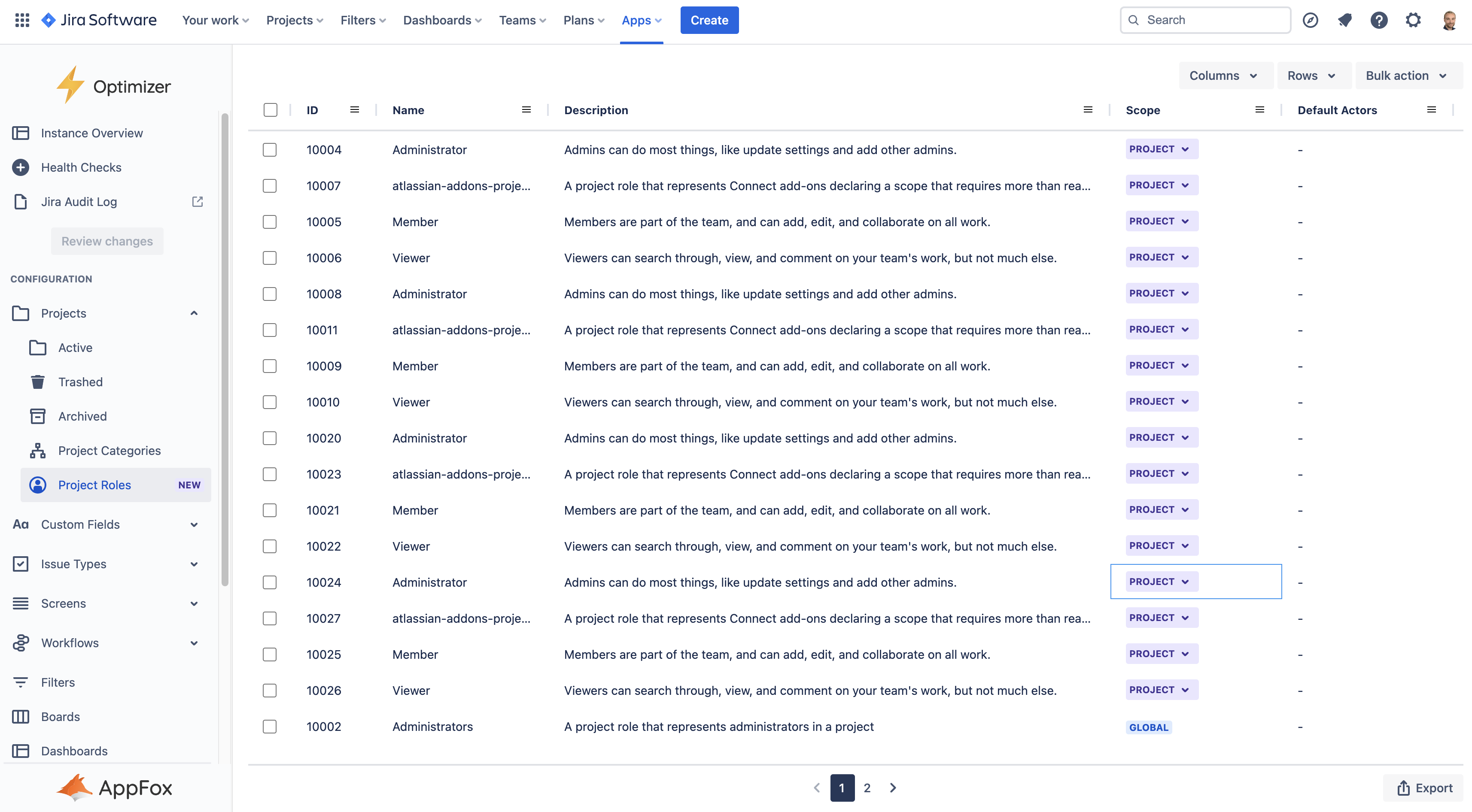Check the row for Administrators role 10002

coord(270,726)
